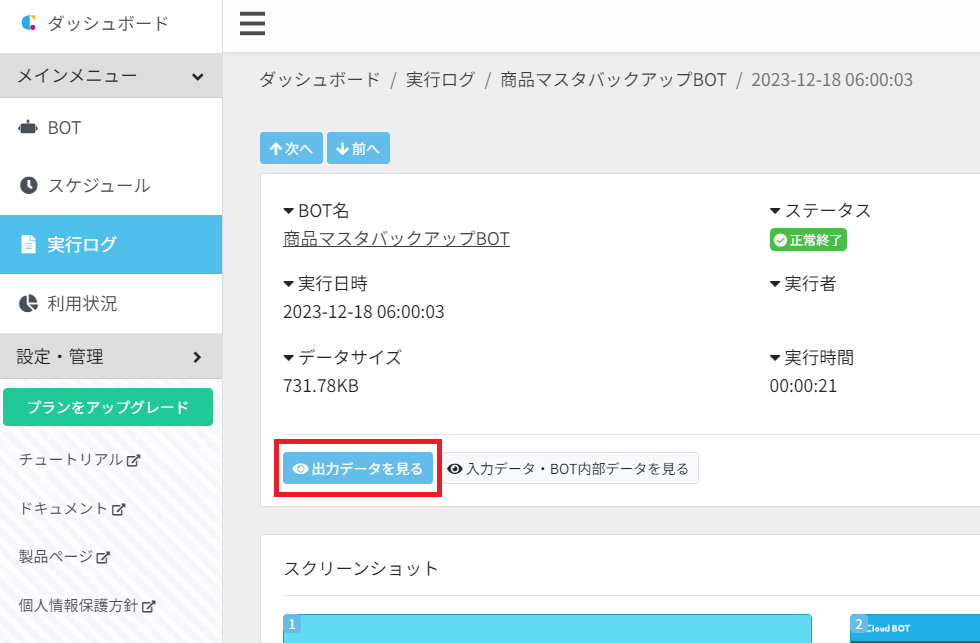
Task: View output data with 出力データを見る
Action: click(x=358, y=468)
